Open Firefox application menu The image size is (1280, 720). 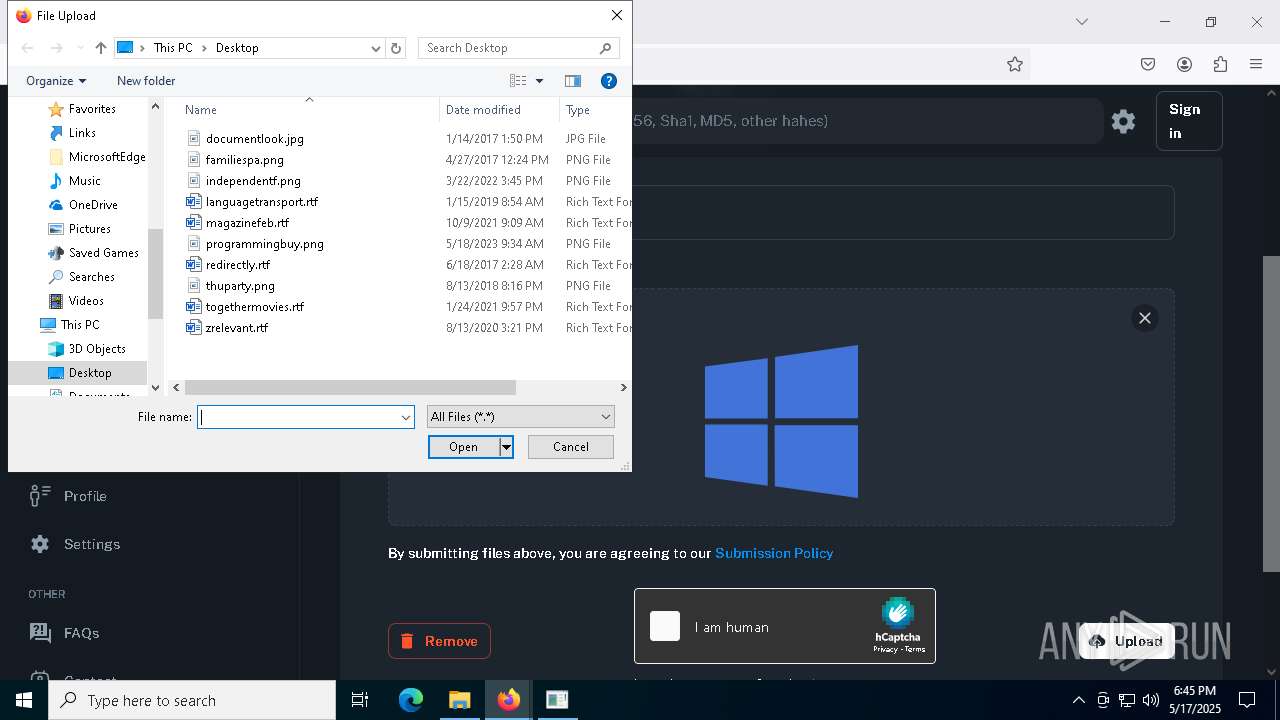[x=1256, y=64]
